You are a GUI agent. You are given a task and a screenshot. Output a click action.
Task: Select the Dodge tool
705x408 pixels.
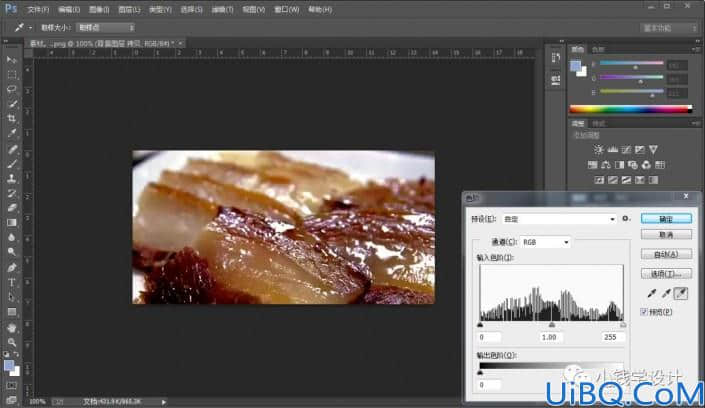point(12,252)
